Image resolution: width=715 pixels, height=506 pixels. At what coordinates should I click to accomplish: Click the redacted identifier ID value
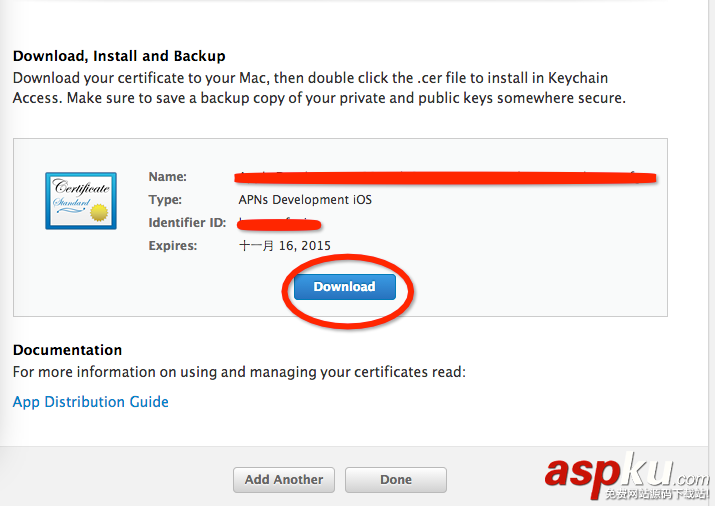point(278,223)
